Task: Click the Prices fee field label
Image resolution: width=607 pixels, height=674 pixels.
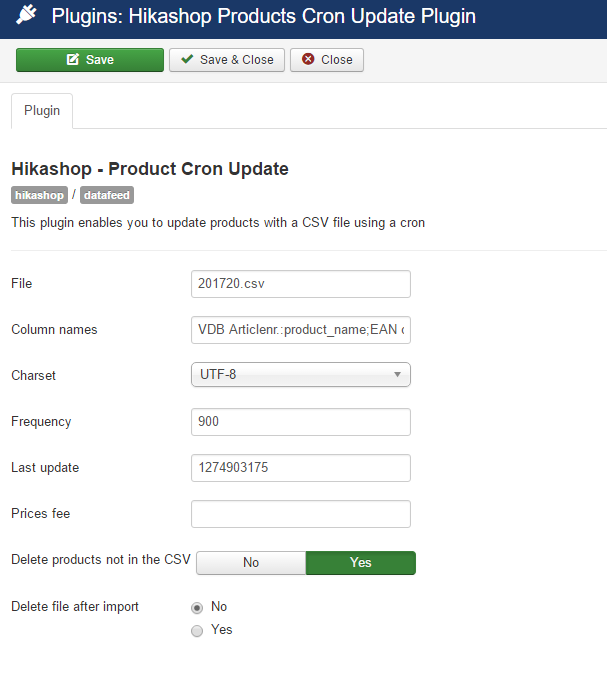Action: click(x=40, y=514)
